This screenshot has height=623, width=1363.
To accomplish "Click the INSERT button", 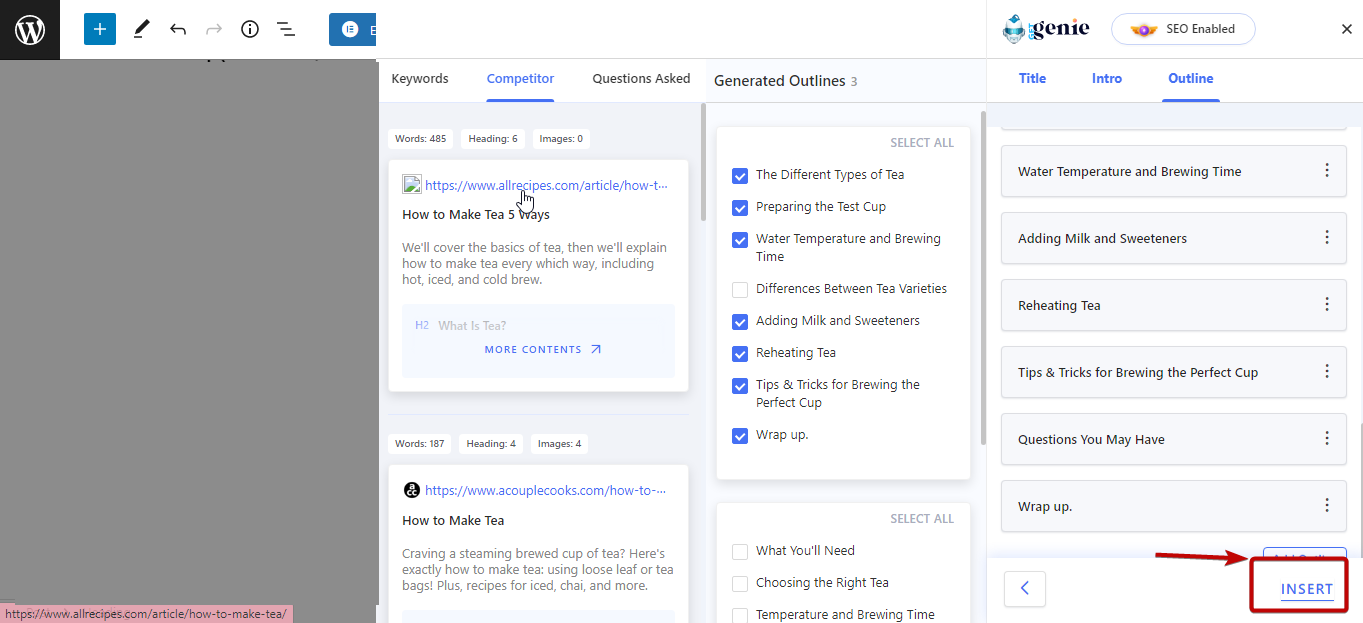I will (x=1306, y=589).
